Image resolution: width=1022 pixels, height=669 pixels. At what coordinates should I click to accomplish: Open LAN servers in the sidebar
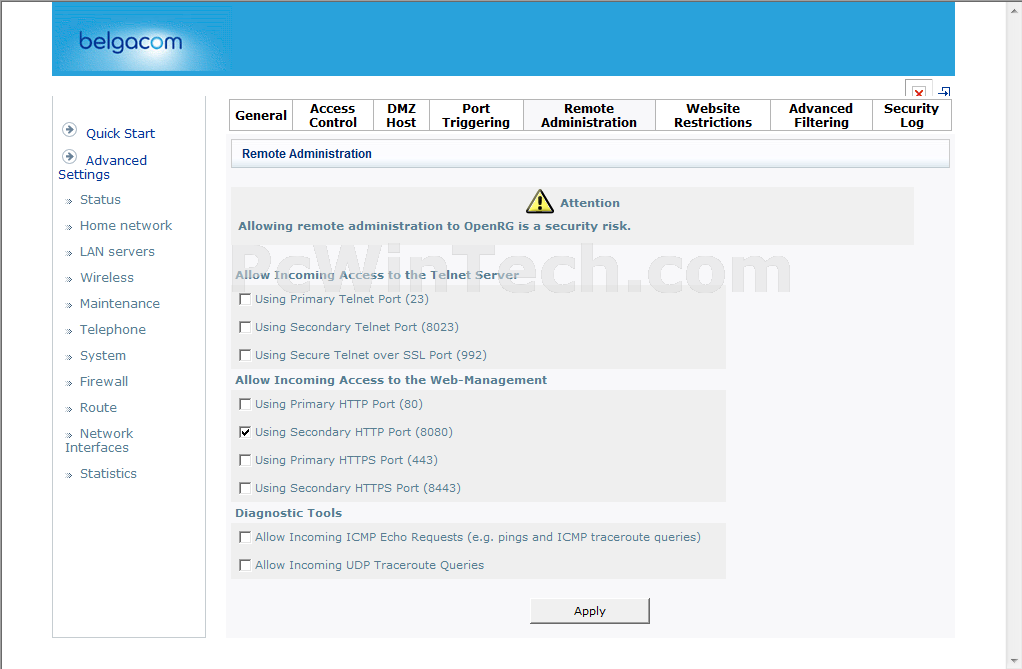[x=117, y=252]
